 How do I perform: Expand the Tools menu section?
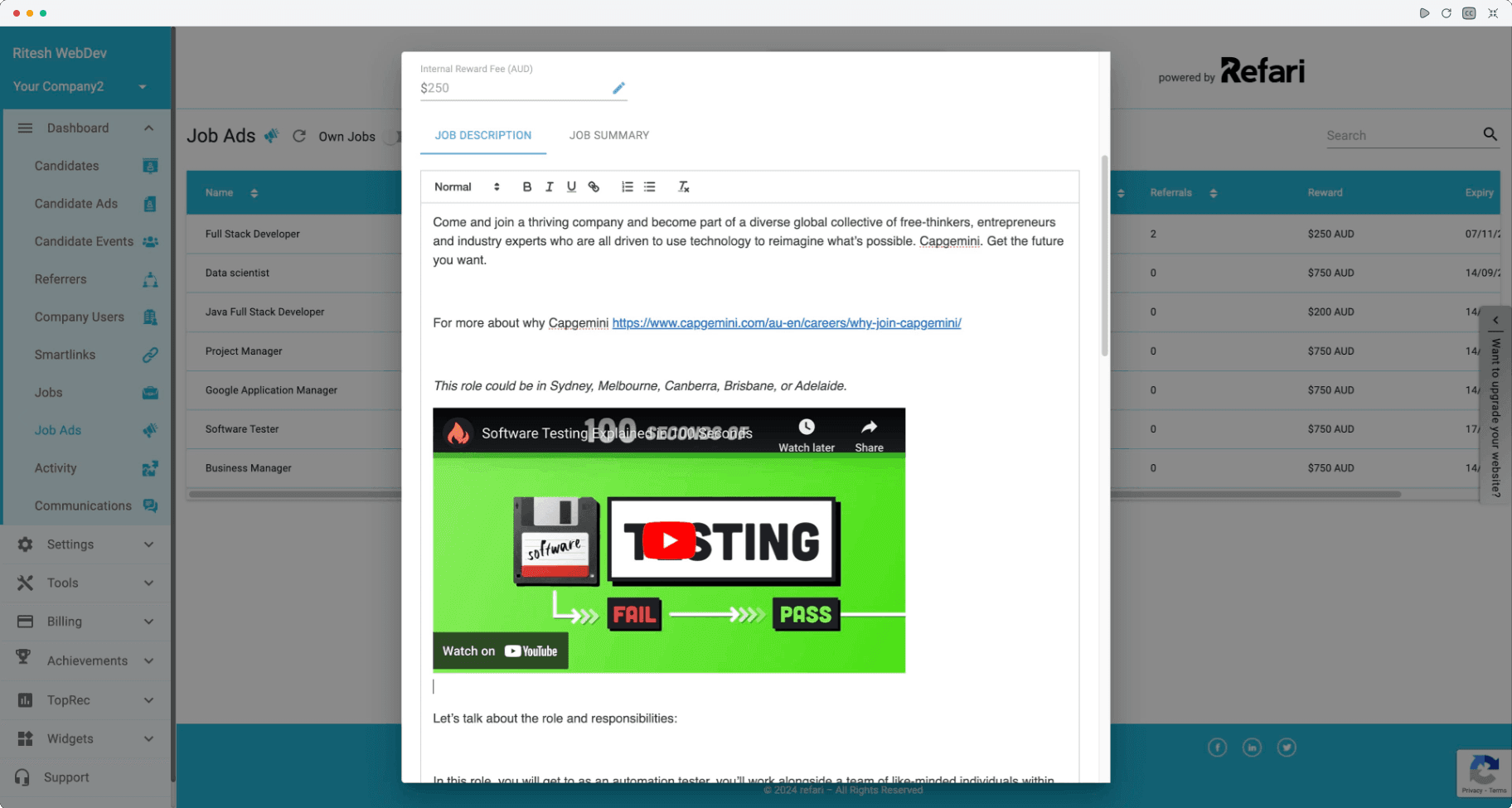click(x=149, y=583)
